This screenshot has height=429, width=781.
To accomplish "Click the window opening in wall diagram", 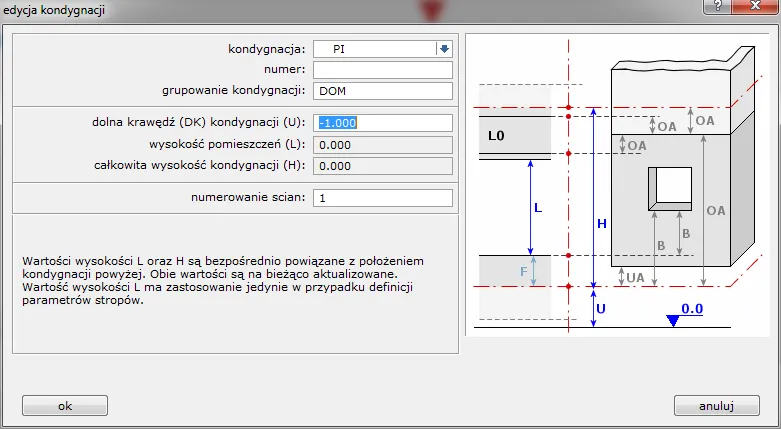I will pyautogui.click(x=672, y=188).
